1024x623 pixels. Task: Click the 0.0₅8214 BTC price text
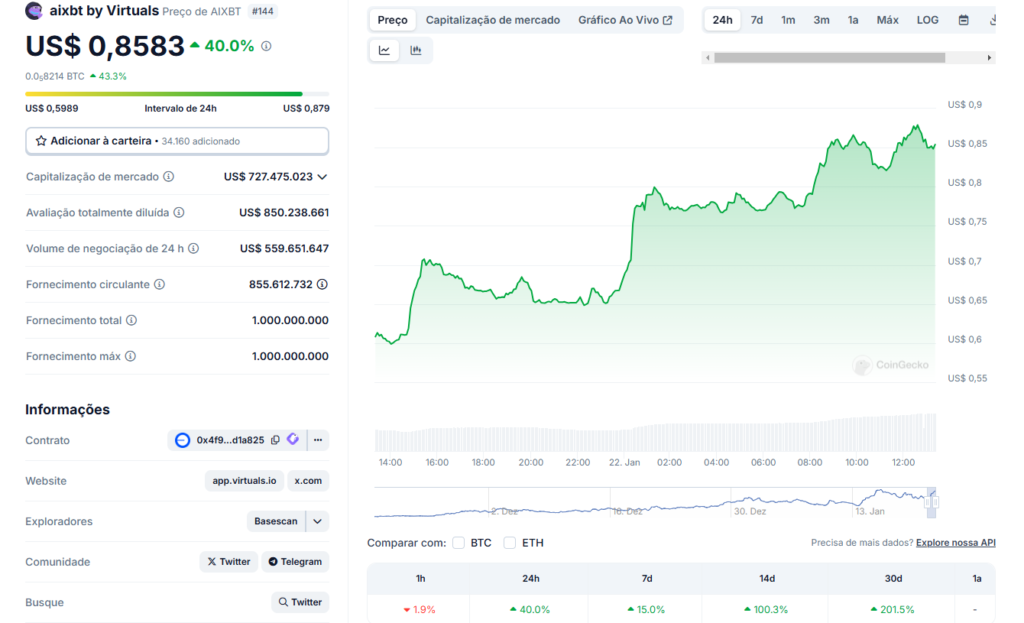click(55, 76)
